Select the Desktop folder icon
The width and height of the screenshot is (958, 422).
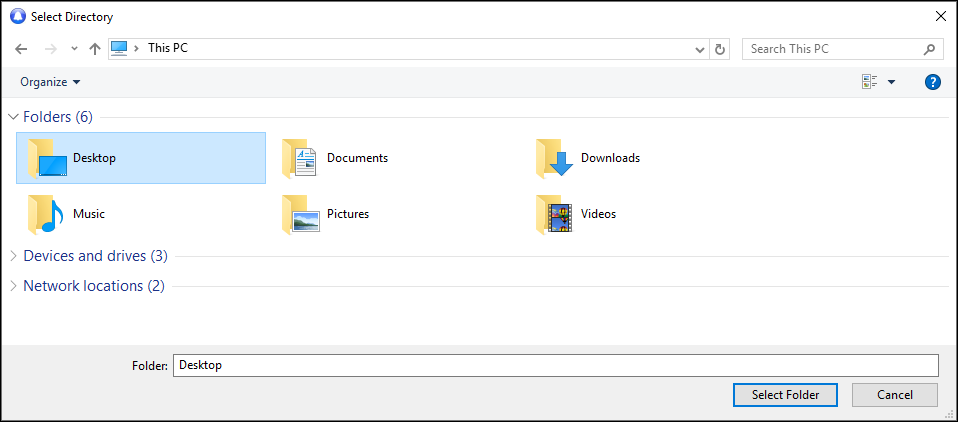47,159
